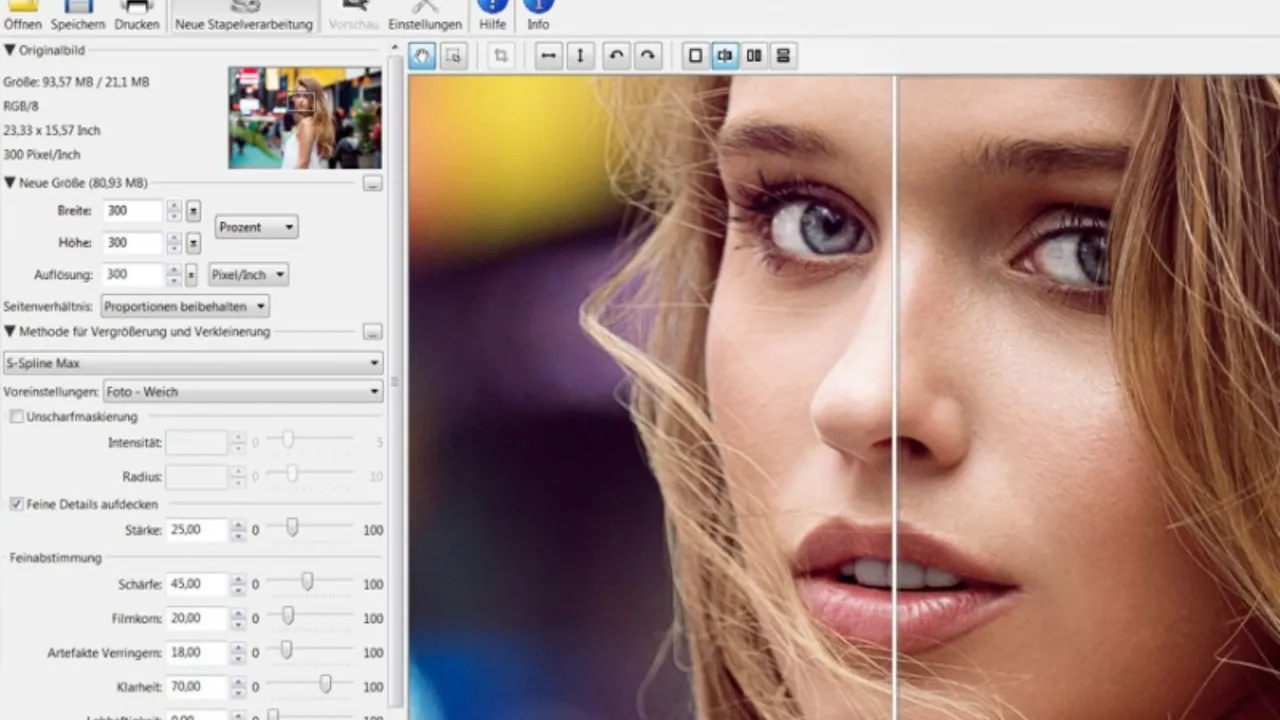Click the Speichern toolbar button
Viewport: 1280px width, 720px height.
tap(78, 15)
